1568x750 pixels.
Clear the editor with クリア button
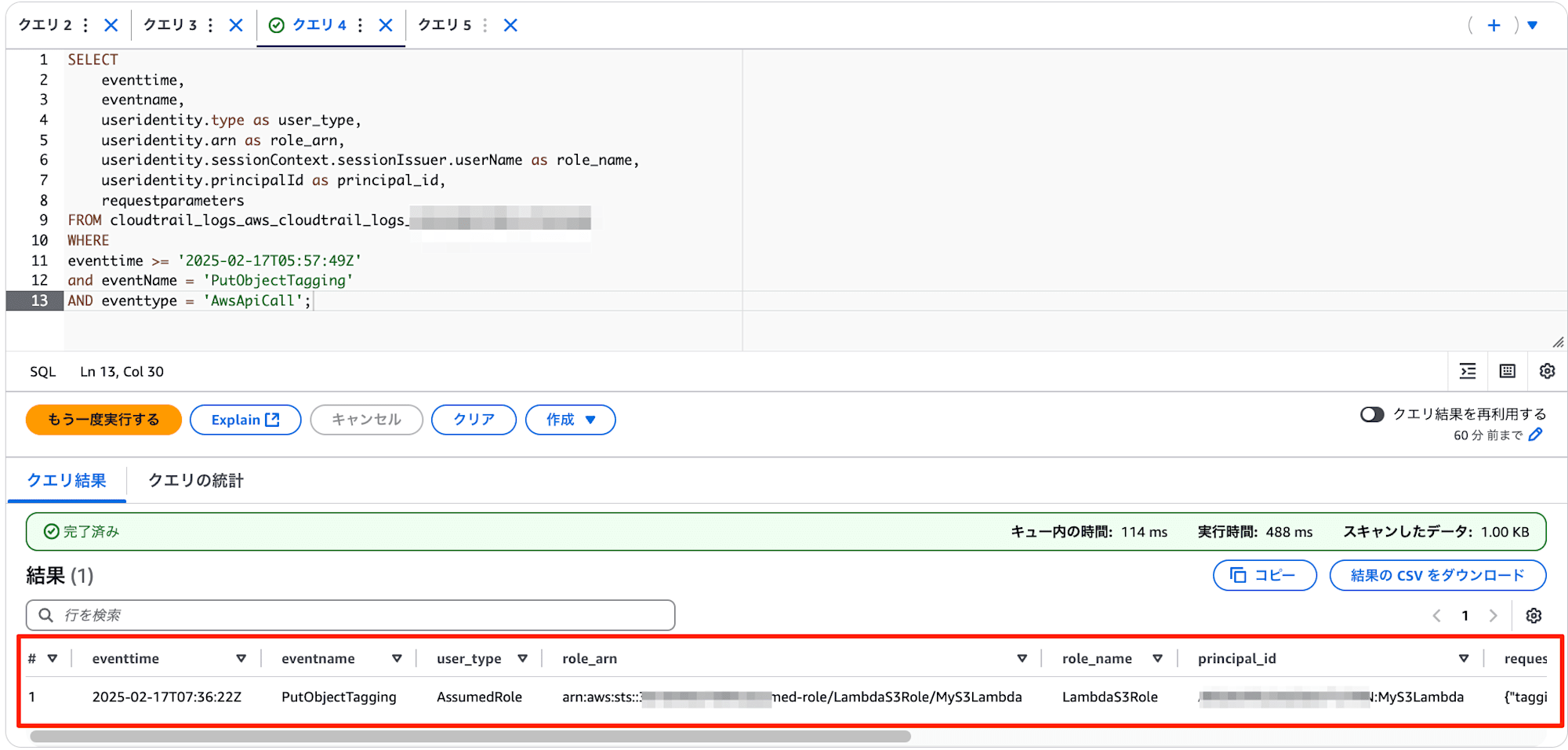[x=474, y=420]
